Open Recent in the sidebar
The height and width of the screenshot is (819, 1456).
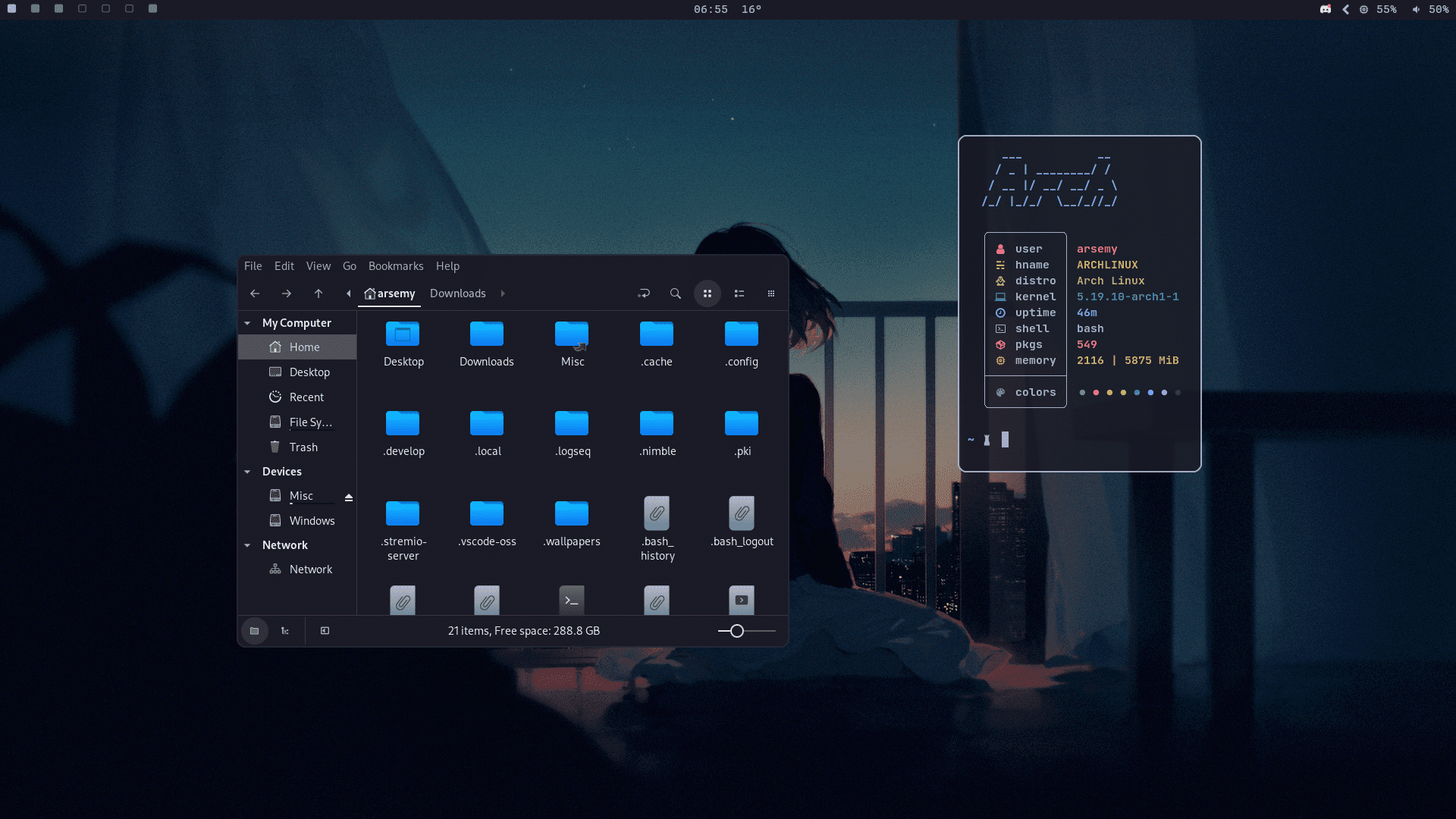[297, 397]
